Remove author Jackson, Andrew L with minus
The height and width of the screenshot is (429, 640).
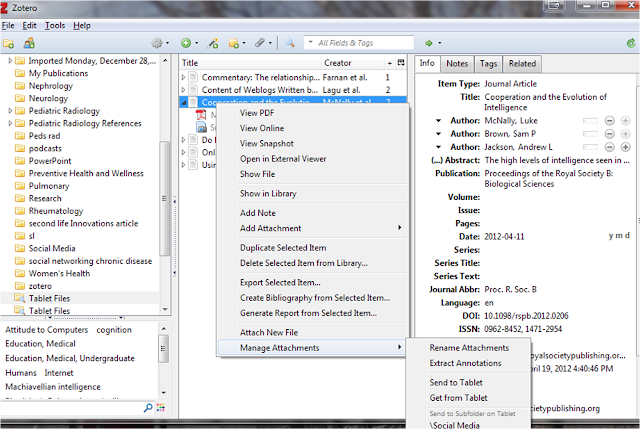click(609, 147)
